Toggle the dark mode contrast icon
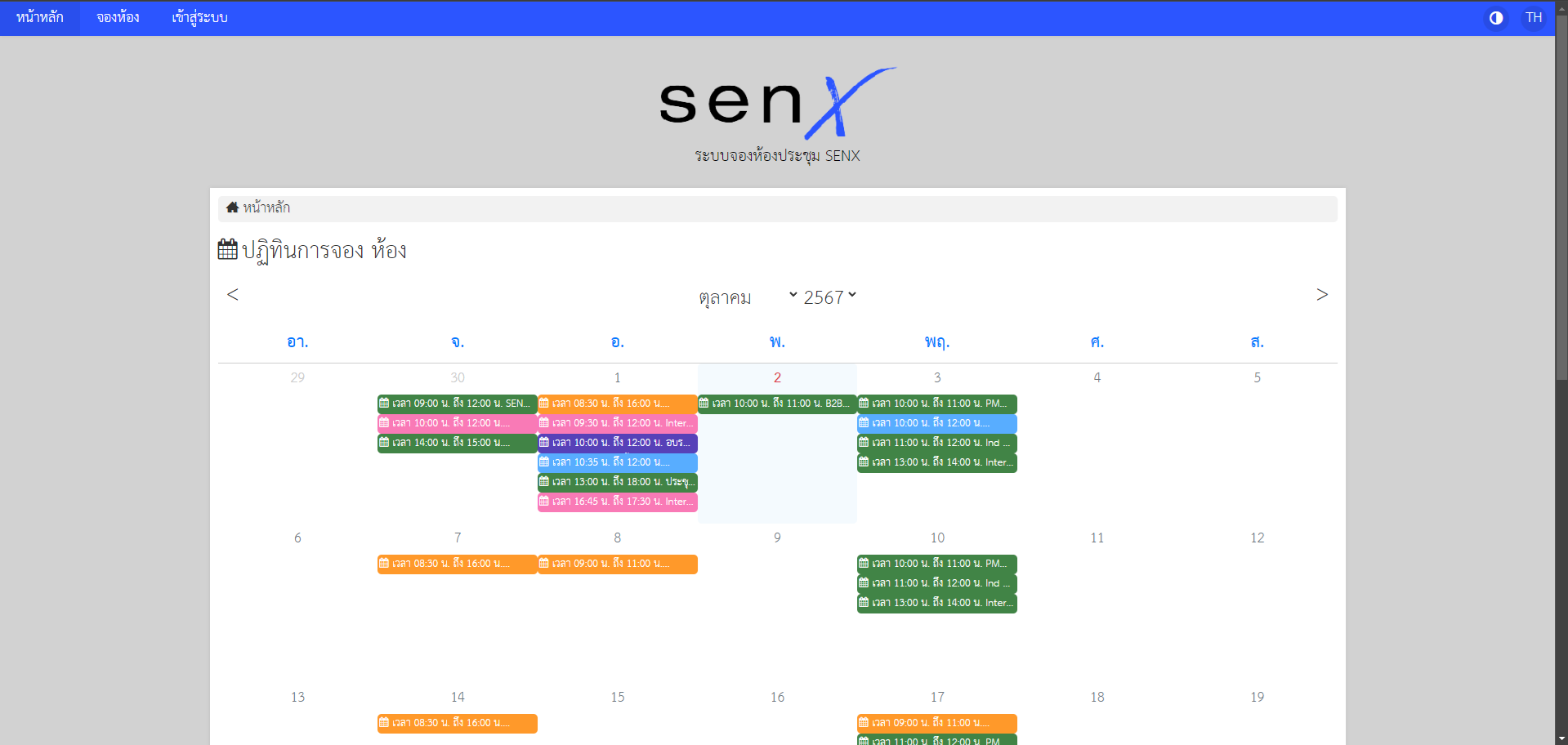 1495,18
